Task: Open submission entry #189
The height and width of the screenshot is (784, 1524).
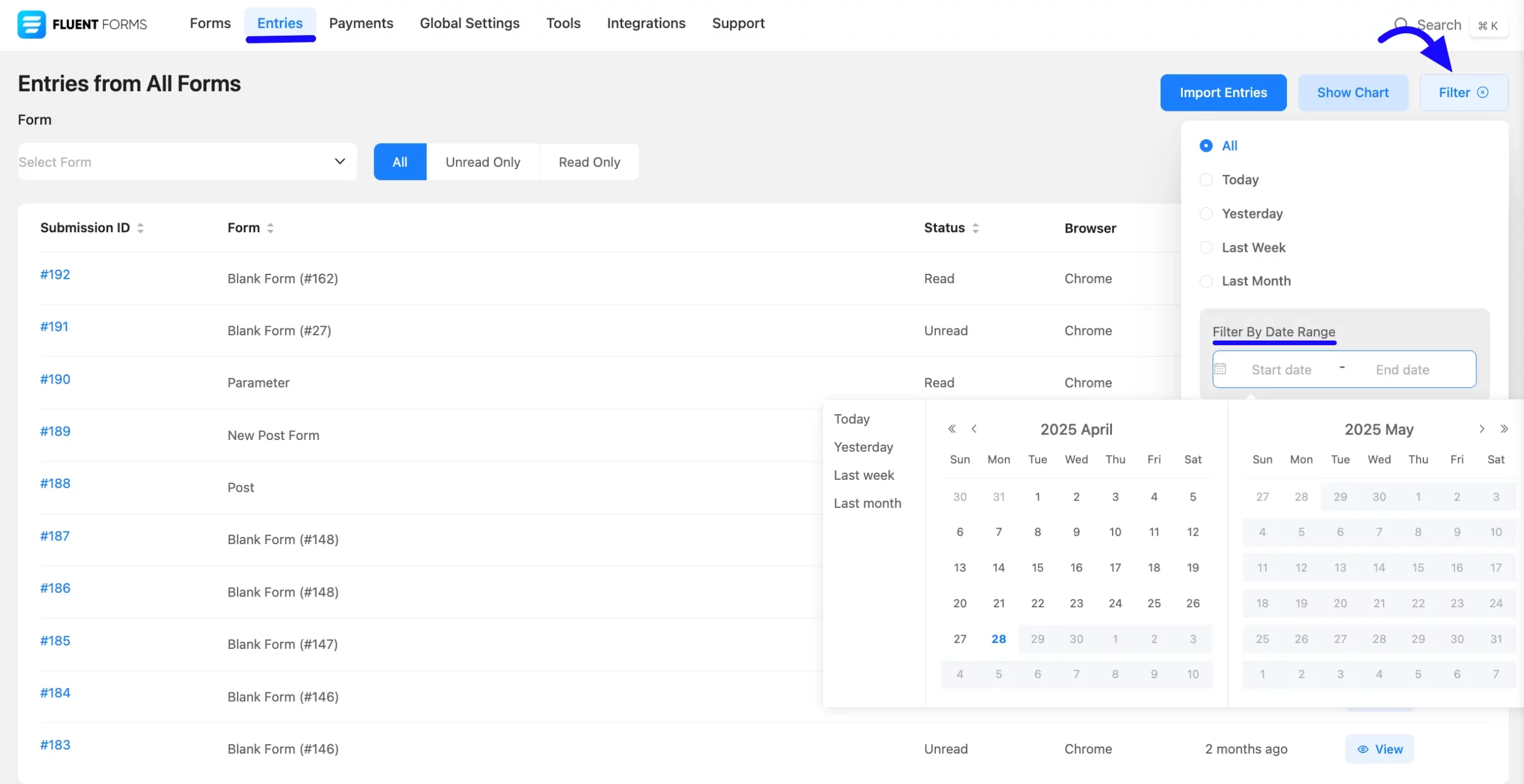Action: tap(55, 431)
